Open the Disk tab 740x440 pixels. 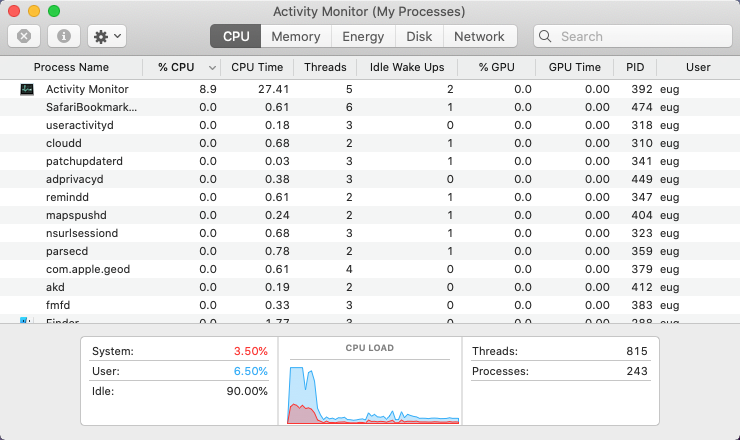(419, 36)
